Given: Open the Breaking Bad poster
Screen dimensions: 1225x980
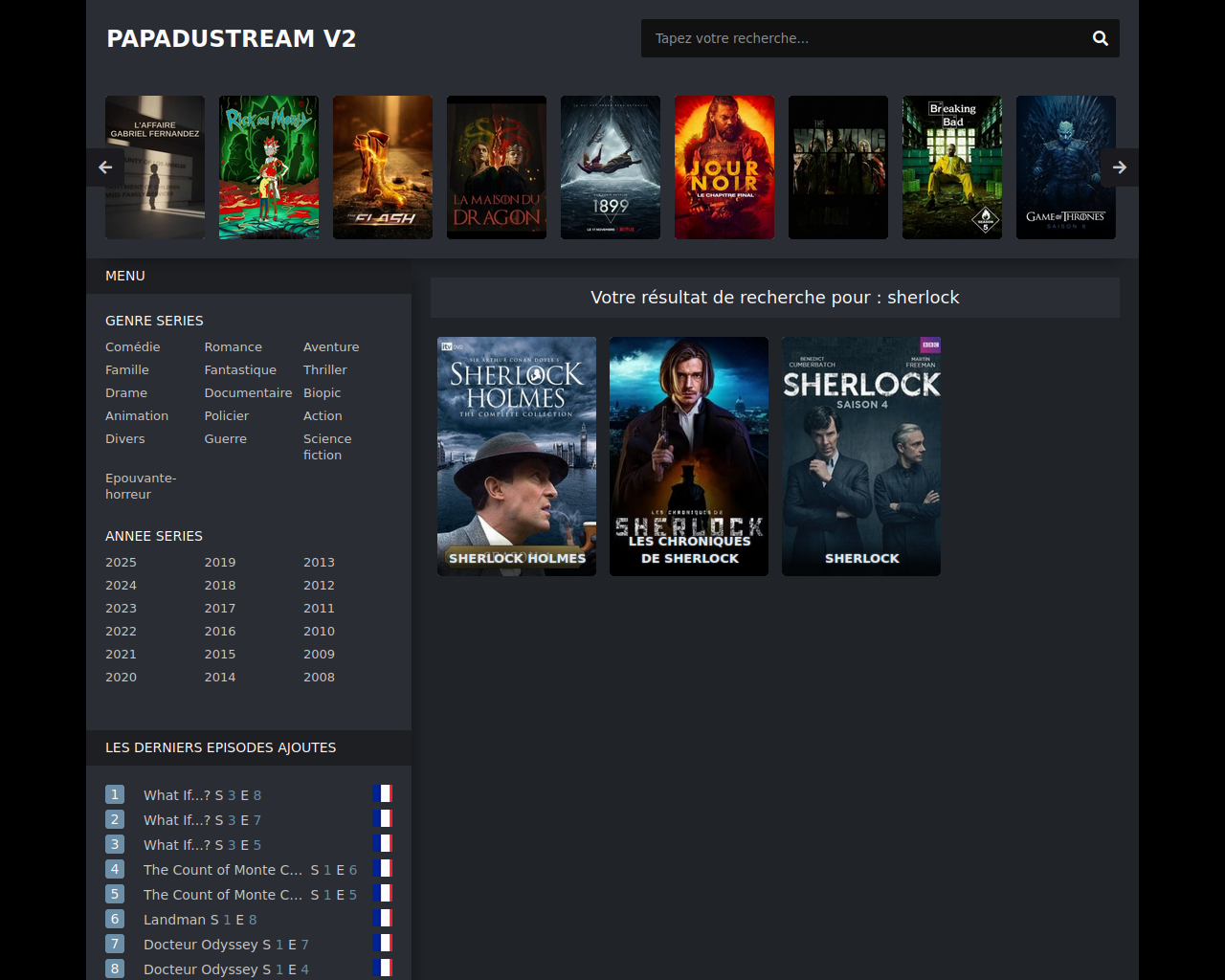Looking at the screenshot, I should coord(951,167).
